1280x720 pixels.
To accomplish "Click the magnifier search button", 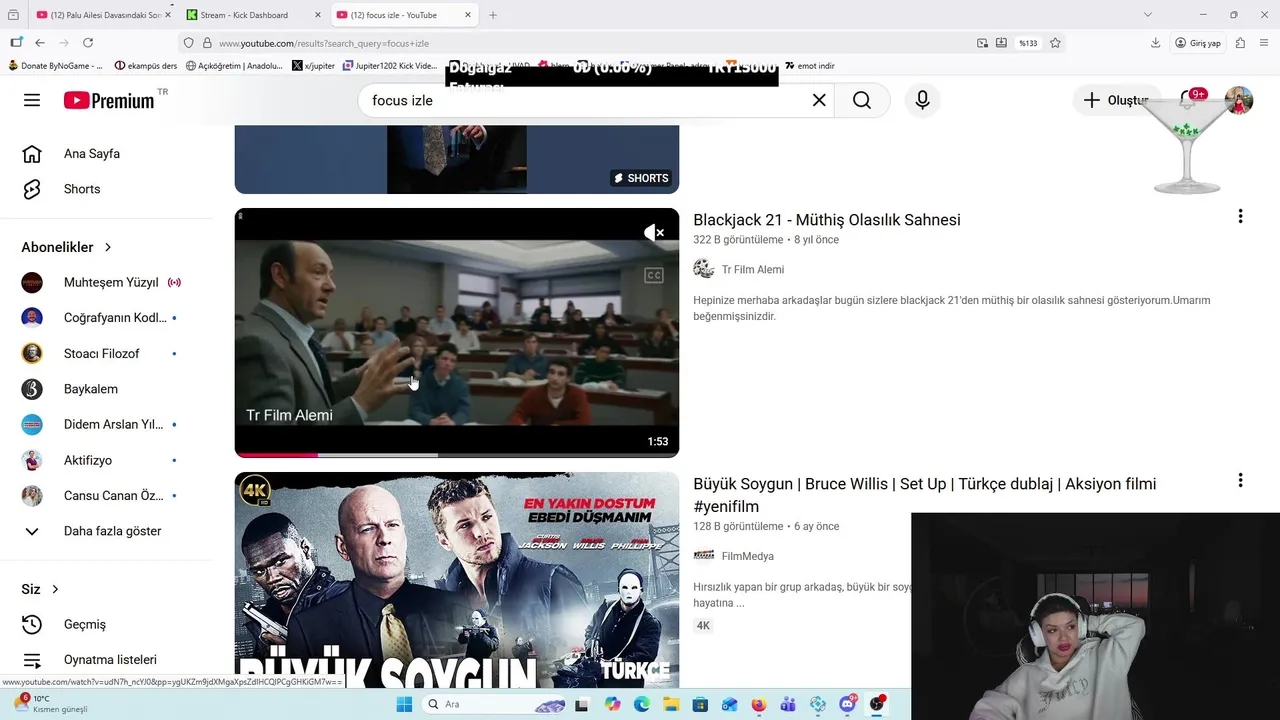I will pyautogui.click(x=862, y=100).
